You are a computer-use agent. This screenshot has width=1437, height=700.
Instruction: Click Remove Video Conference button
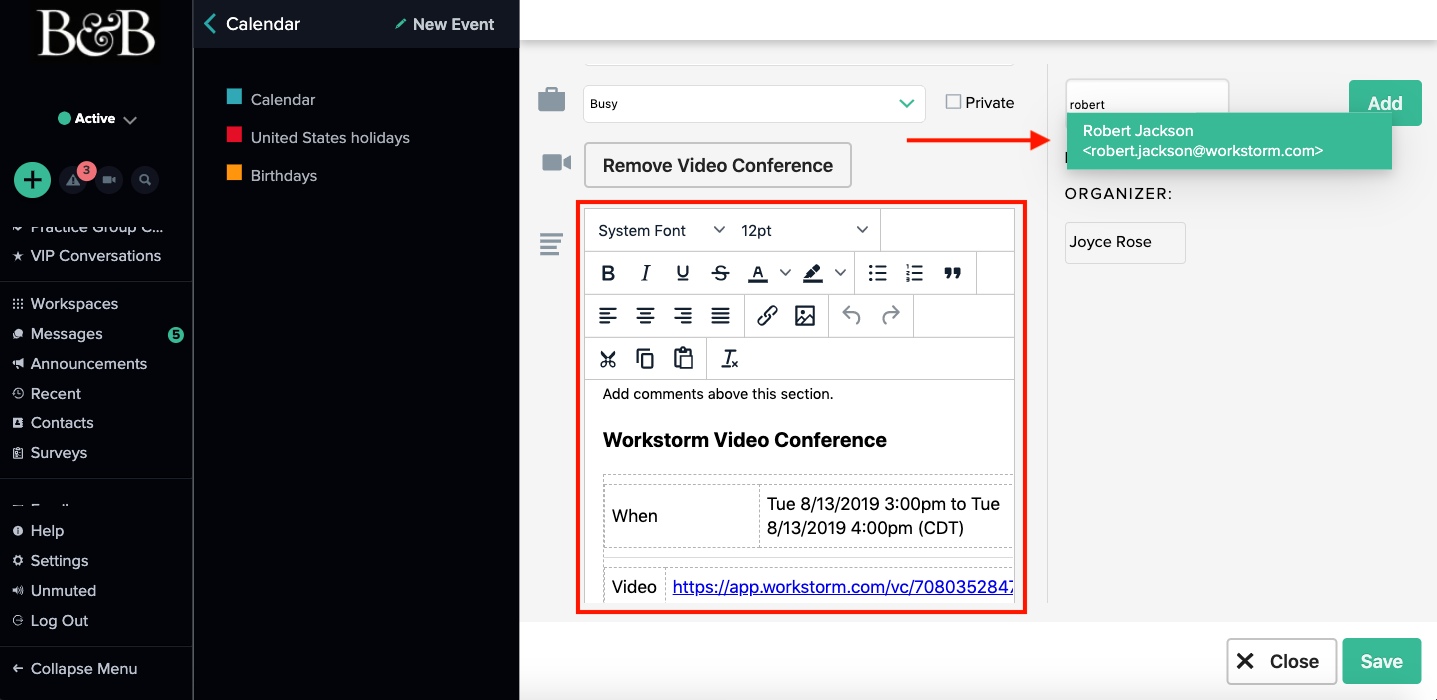pyautogui.click(x=718, y=165)
